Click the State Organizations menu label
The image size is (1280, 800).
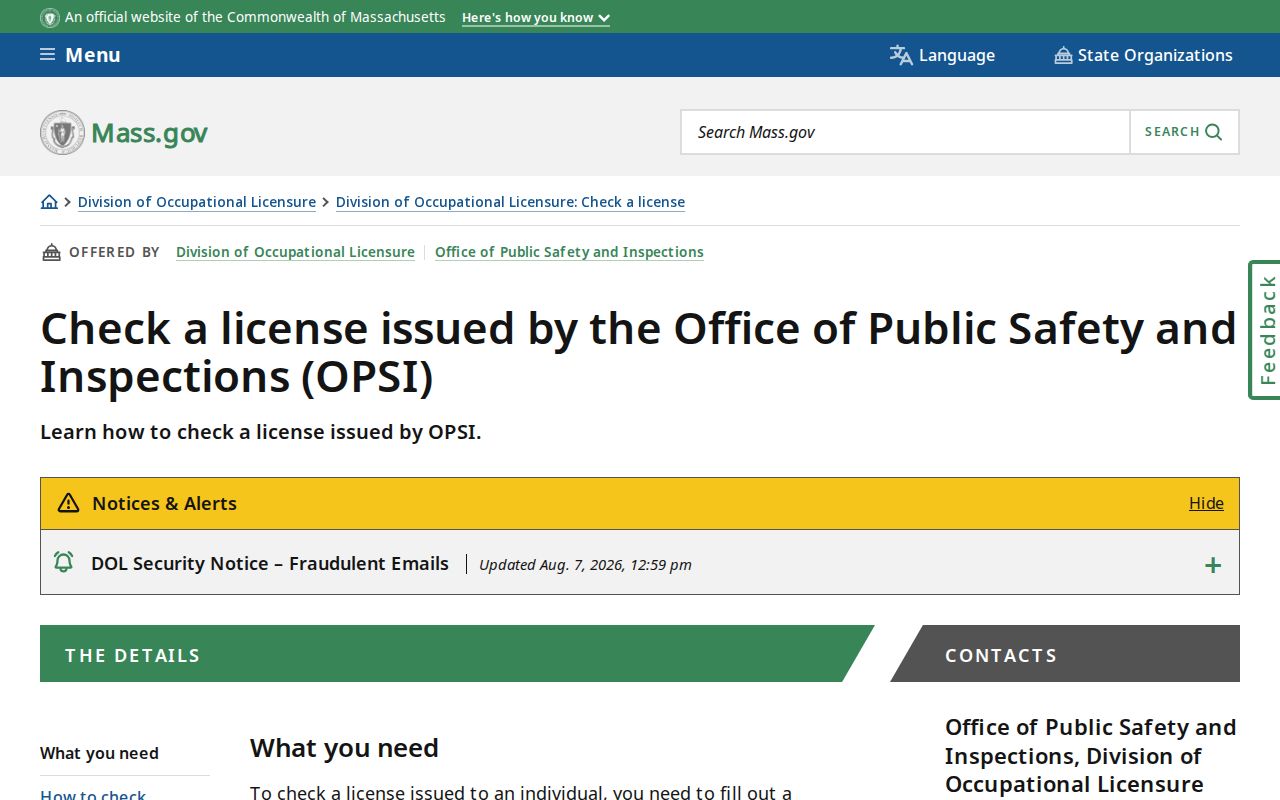point(1155,55)
